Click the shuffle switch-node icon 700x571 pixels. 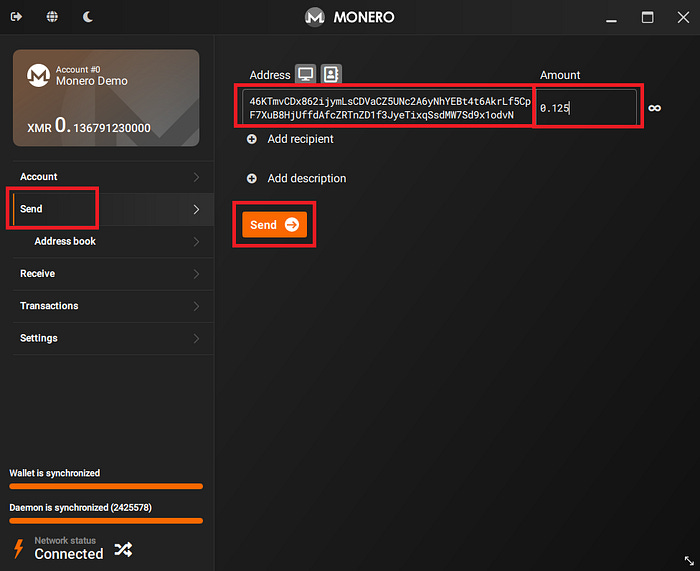[x=123, y=550]
